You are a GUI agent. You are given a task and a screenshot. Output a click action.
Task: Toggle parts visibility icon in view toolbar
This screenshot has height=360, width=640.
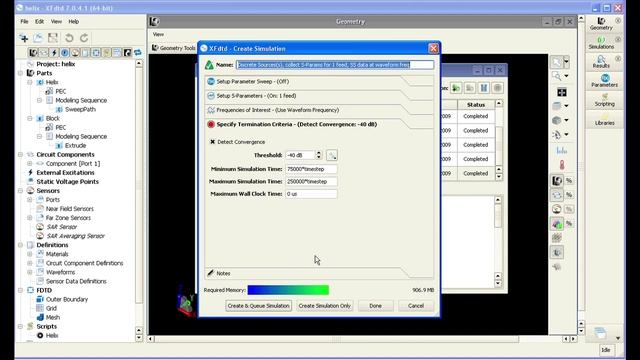(x=557, y=181)
